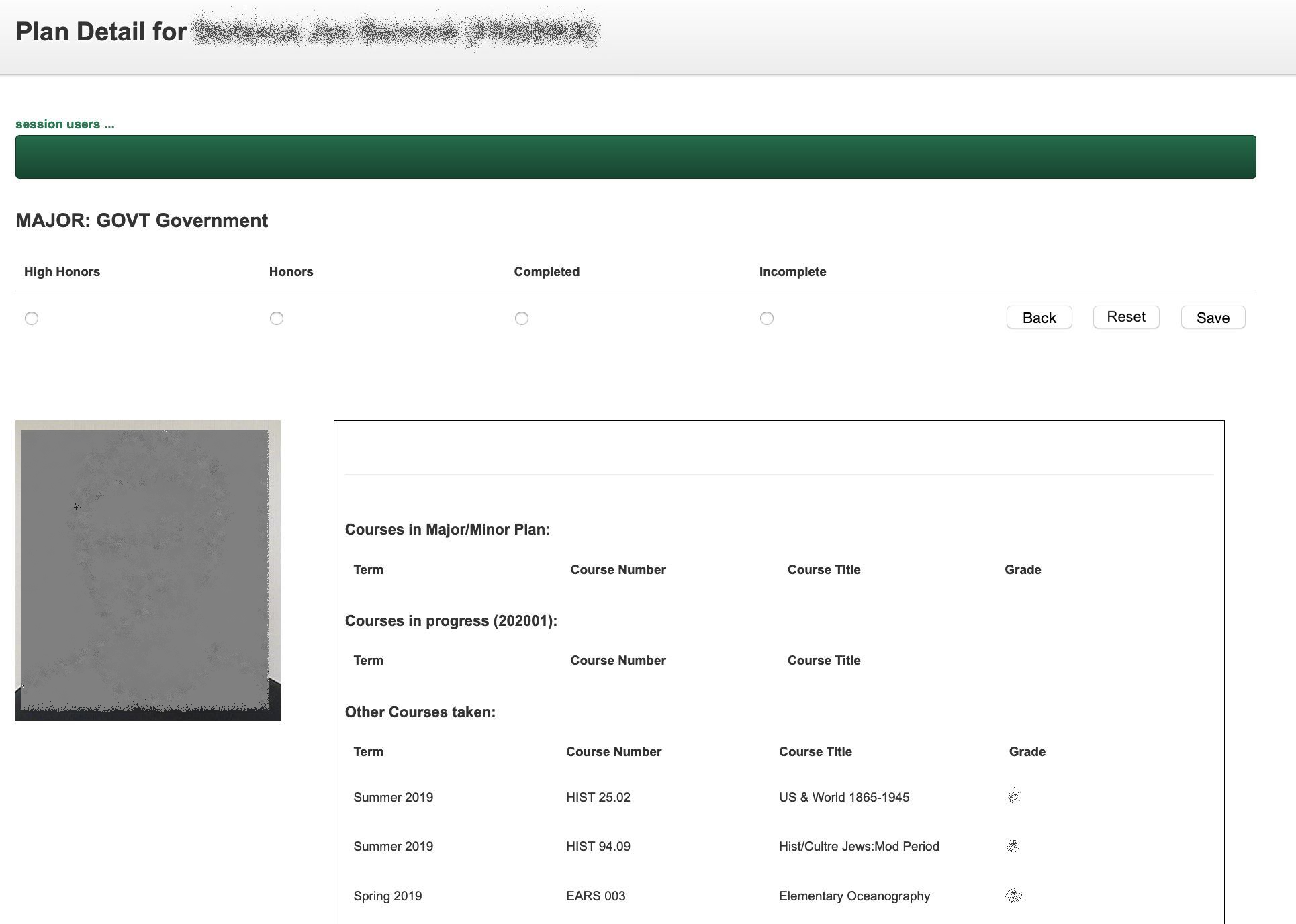Click the Courses in progress (202001) heading
The width and height of the screenshot is (1296, 924).
pos(451,621)
